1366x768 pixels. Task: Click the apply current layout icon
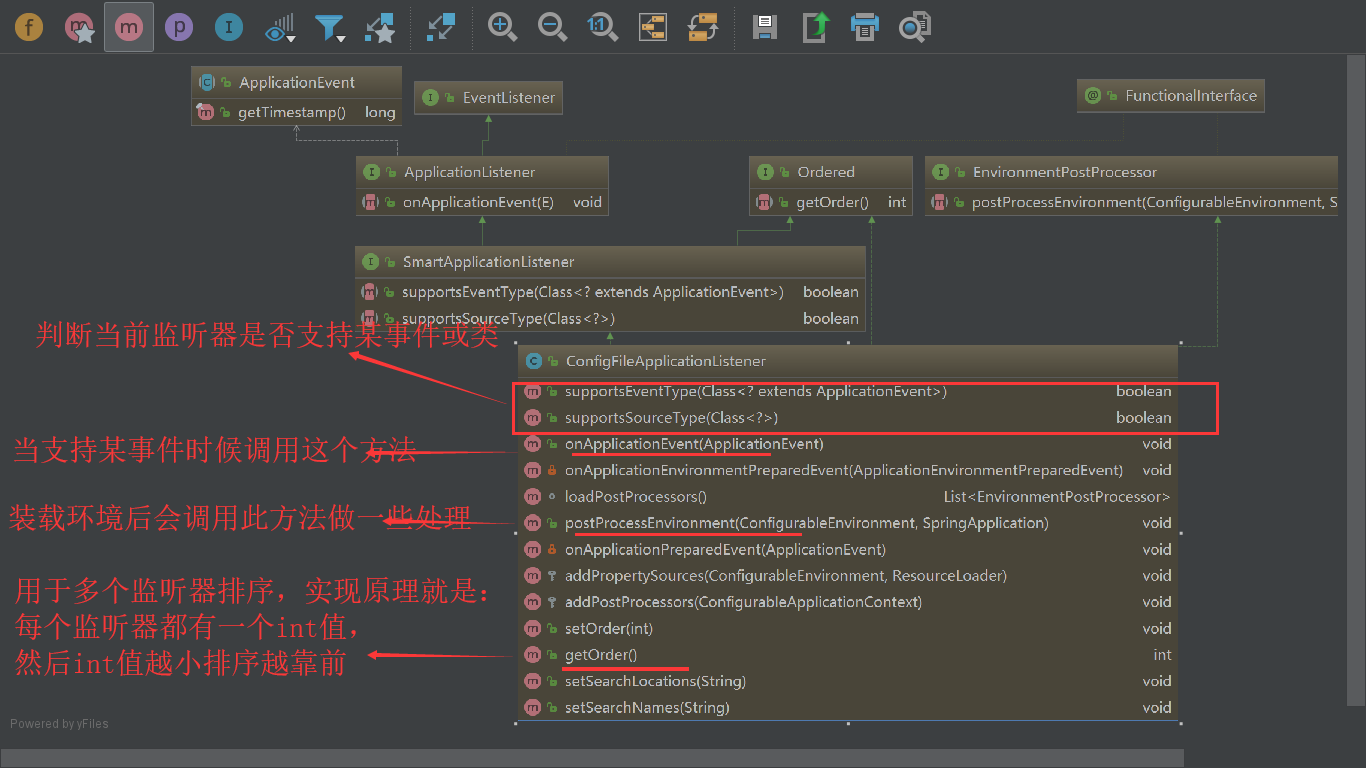tap(703, 27)
